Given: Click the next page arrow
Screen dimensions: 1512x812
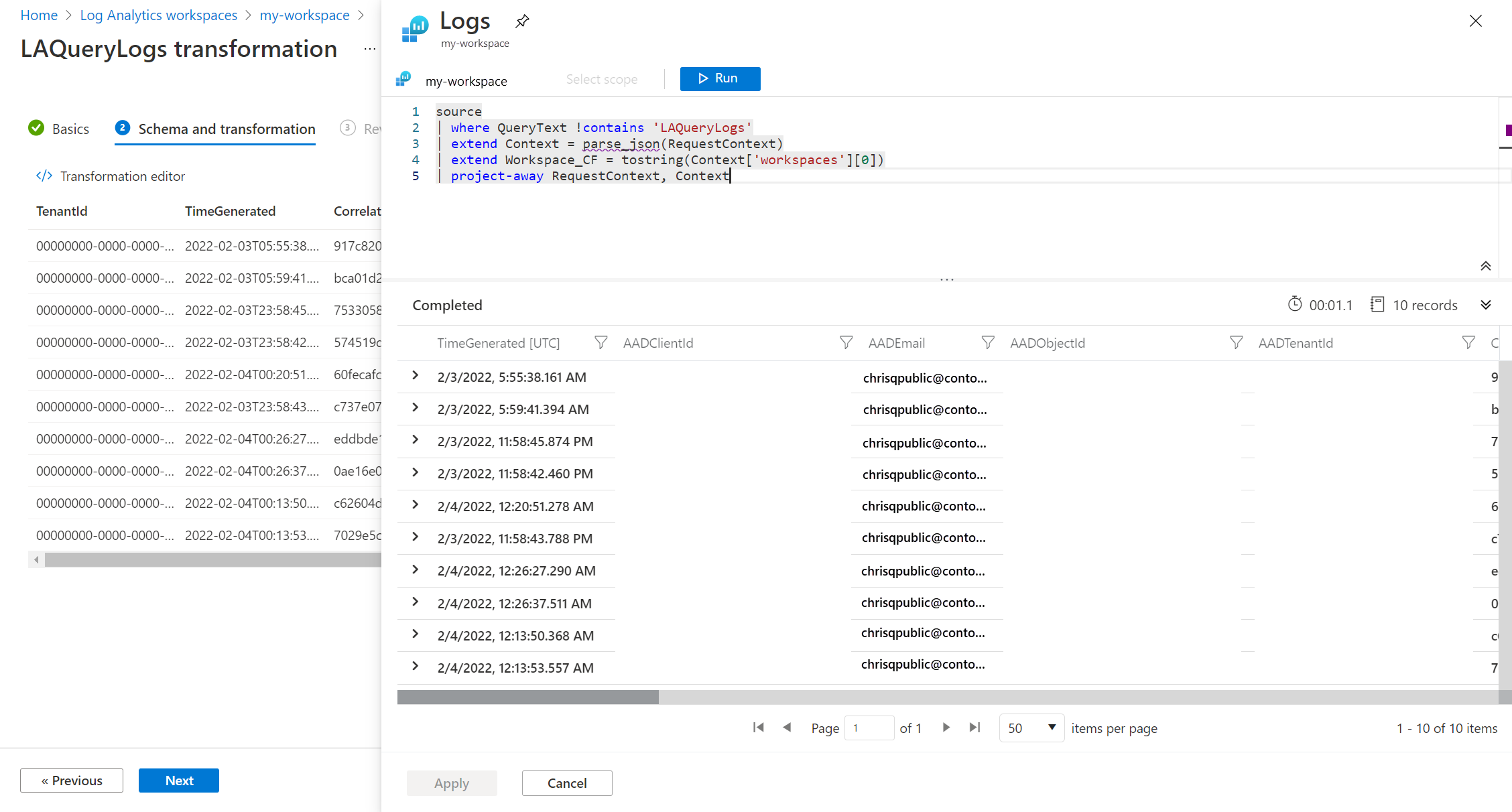Looking at the screenshot, I should click(x=946, y=728).
